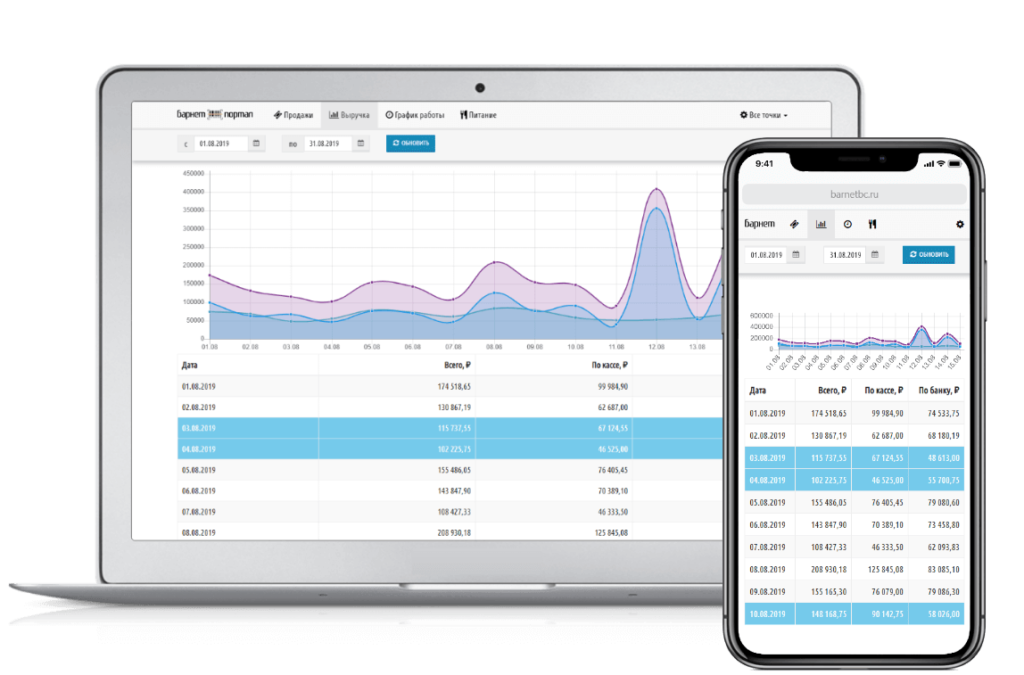Open settings gear icon on phone

coord(961,224)
